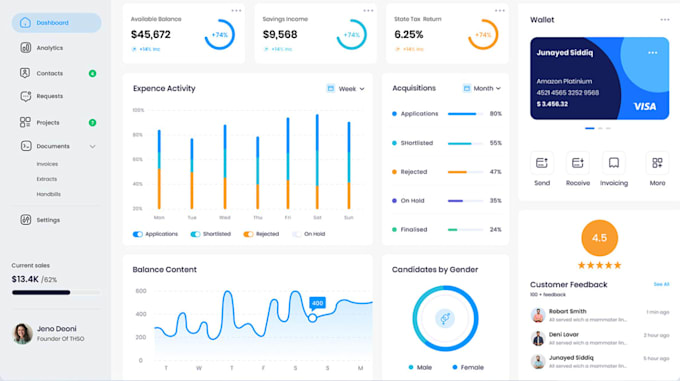Go to the Contacts menu item

(x=50, y=73)
